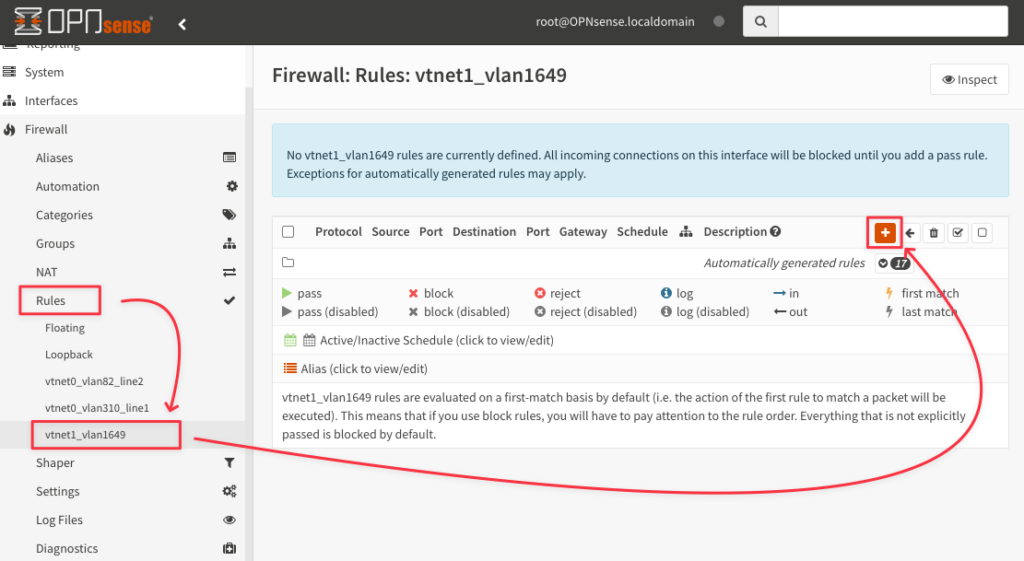This screenshot has height=561, width=1024.
Task: Click the move selected rules arrow icon
Action: (910, 232)
